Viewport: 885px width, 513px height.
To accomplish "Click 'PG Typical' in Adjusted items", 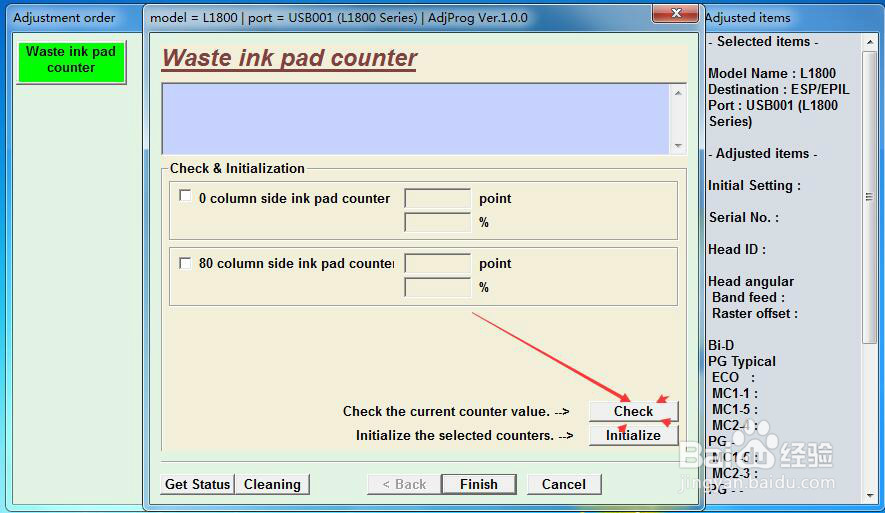I will 742,361.
